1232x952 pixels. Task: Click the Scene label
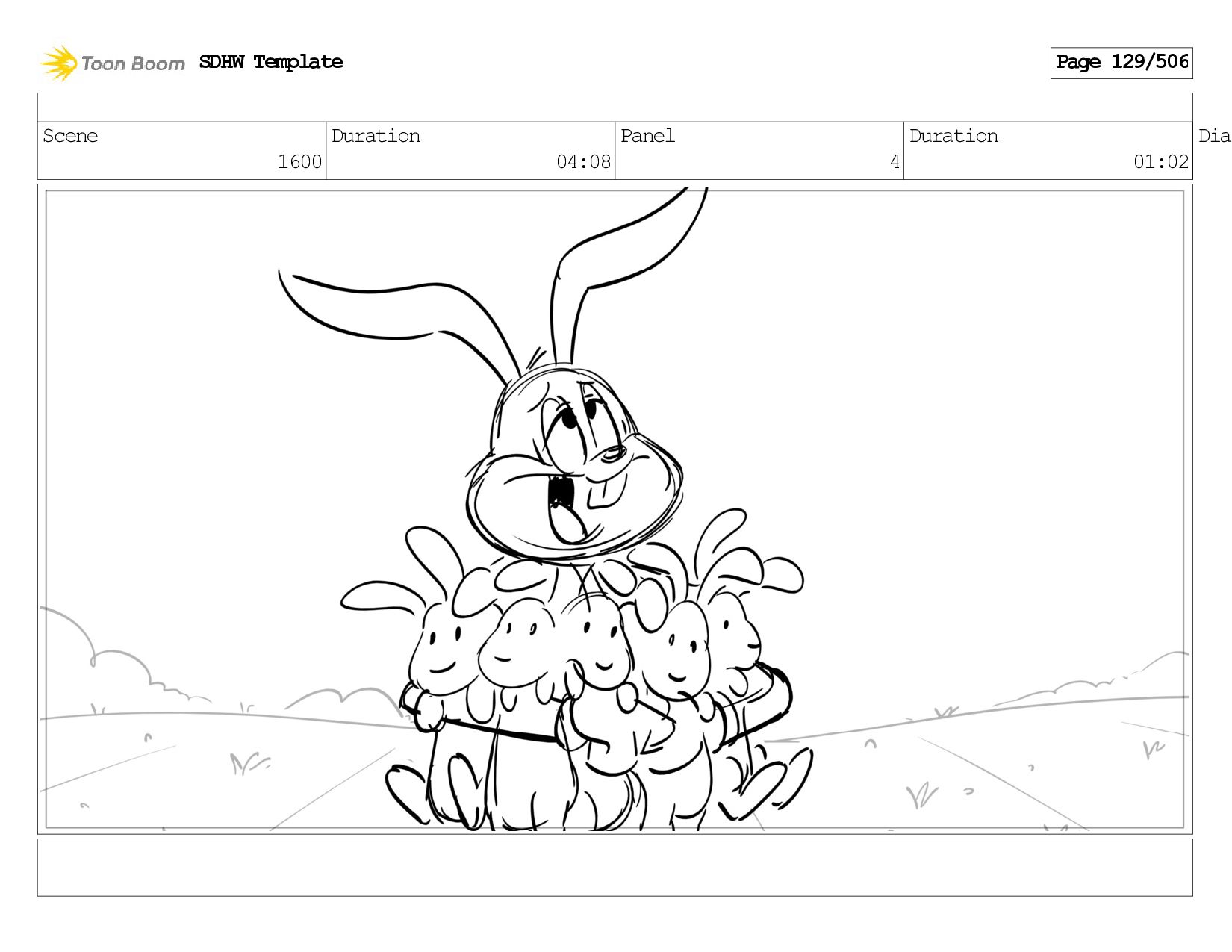pyautogui.click(x=70, y=136)
